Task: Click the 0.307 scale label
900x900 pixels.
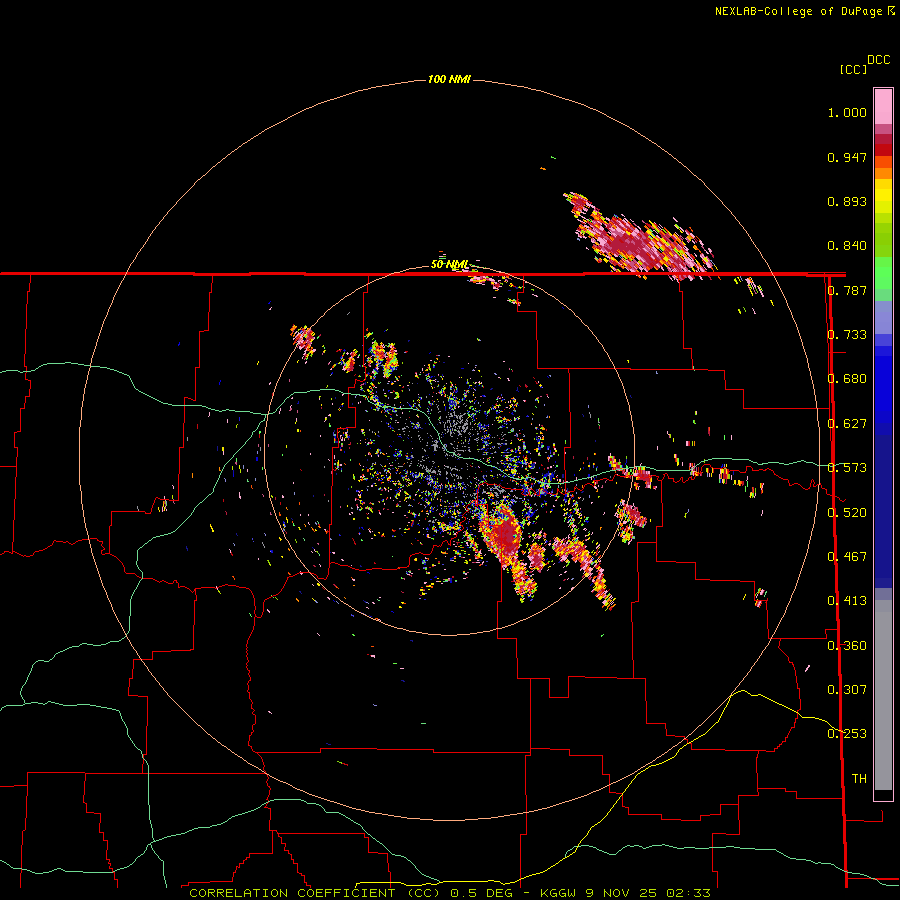Action: 847,690
